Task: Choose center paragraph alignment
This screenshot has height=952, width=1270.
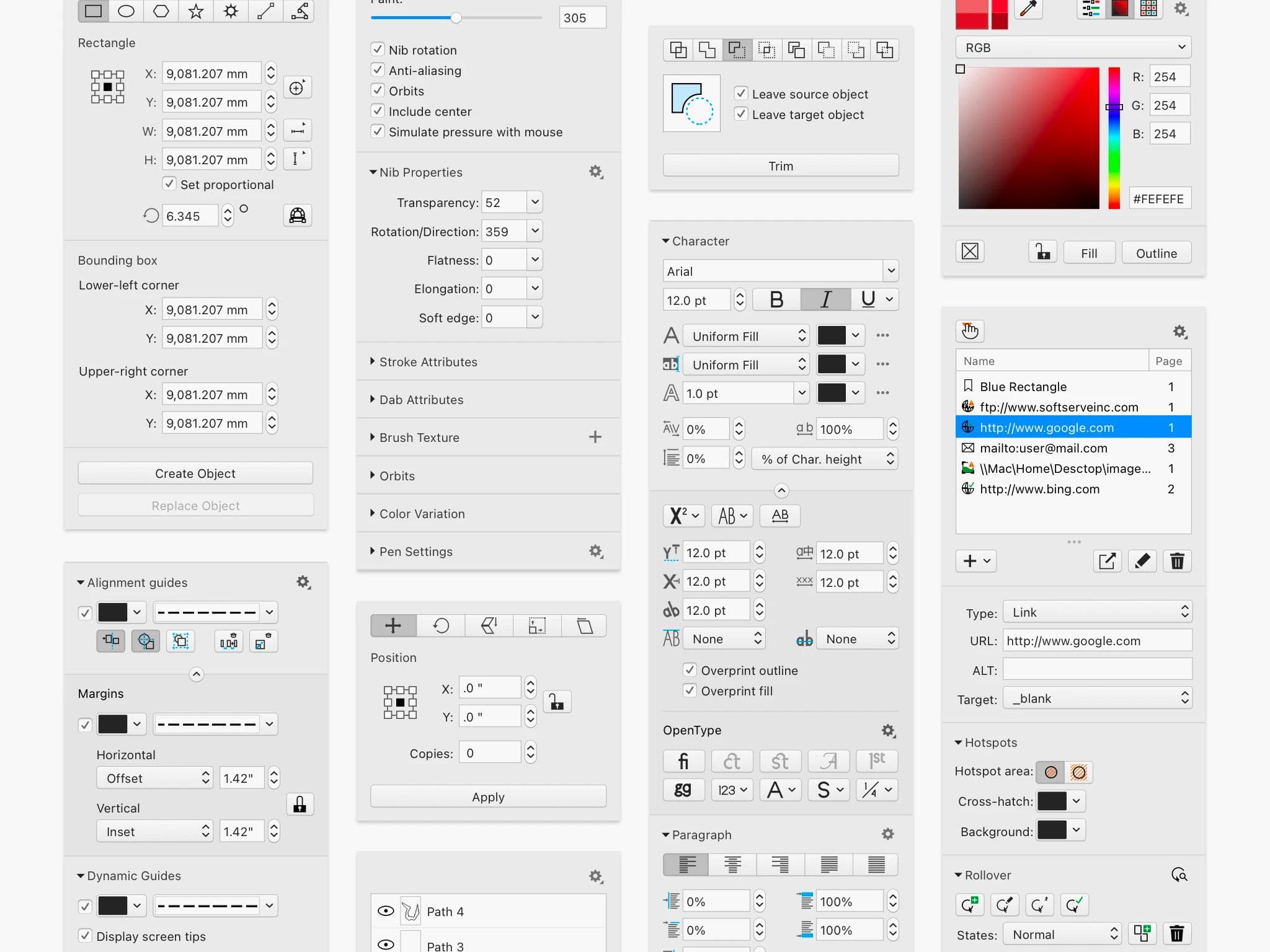Action: 732,865
